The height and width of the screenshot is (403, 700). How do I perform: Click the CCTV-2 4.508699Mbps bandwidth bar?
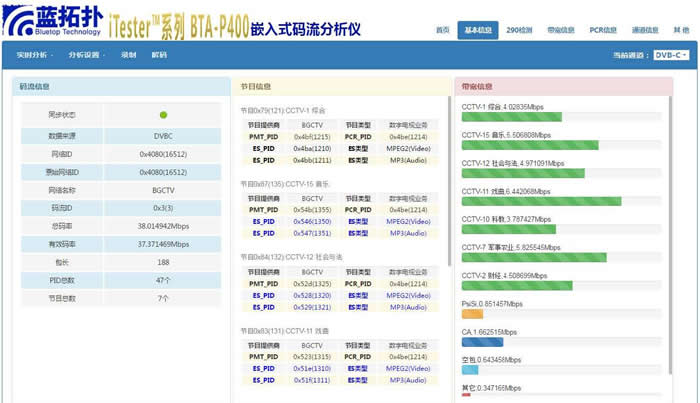click(517, 286)
